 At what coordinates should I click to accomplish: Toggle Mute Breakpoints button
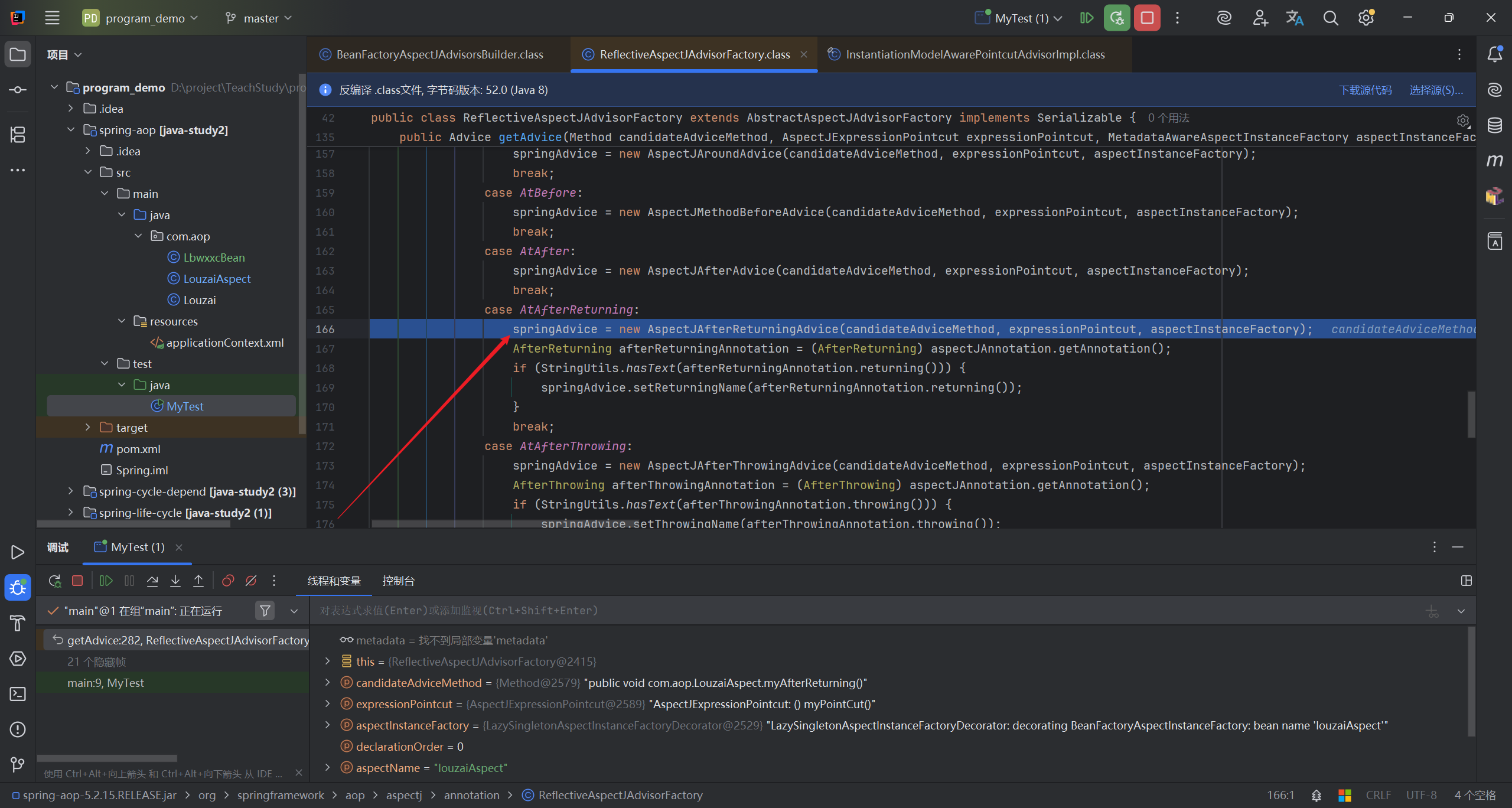251,581
